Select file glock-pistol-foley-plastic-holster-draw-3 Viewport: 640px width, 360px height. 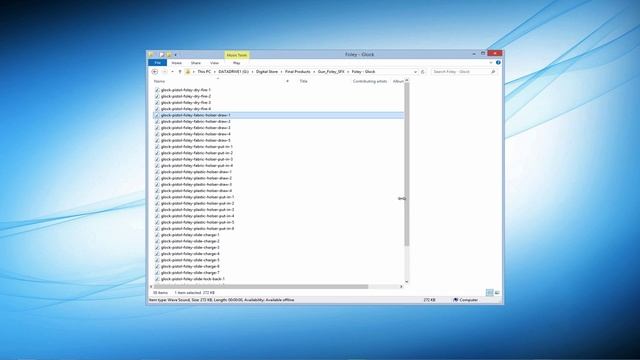click(196, 184)
